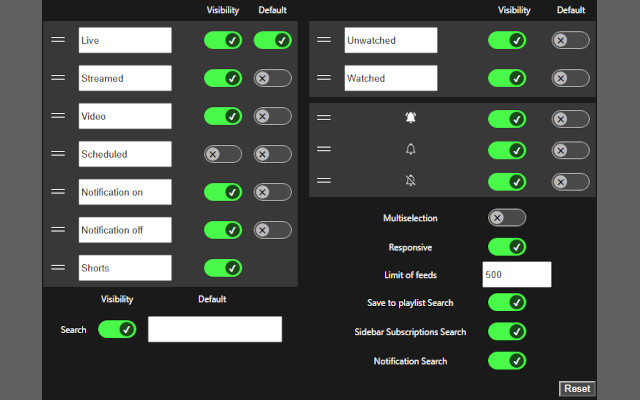Enable the Multiselection switch
The image size is (640, 400).
[507, 218]
